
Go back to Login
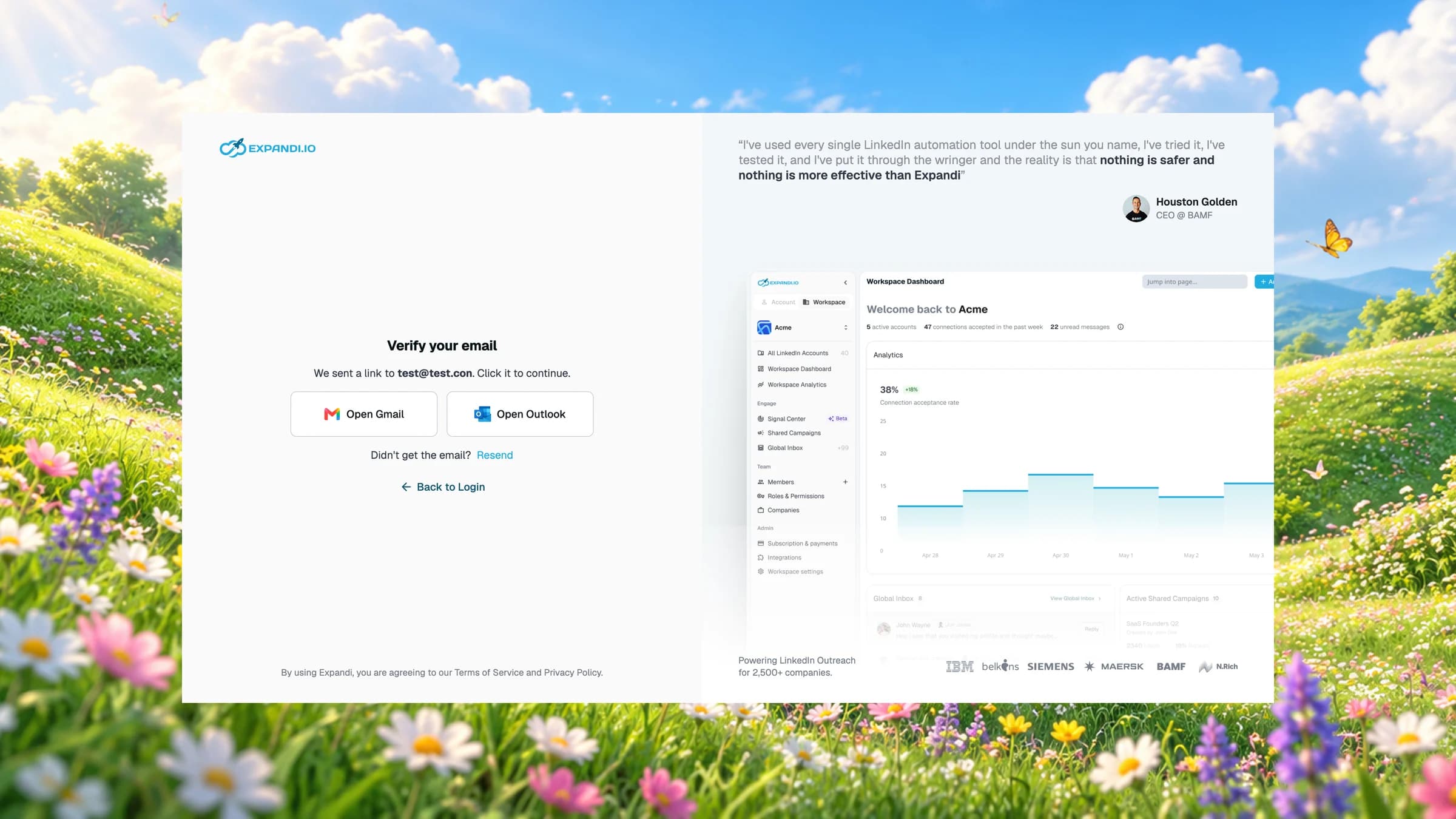tap(443, 487)
